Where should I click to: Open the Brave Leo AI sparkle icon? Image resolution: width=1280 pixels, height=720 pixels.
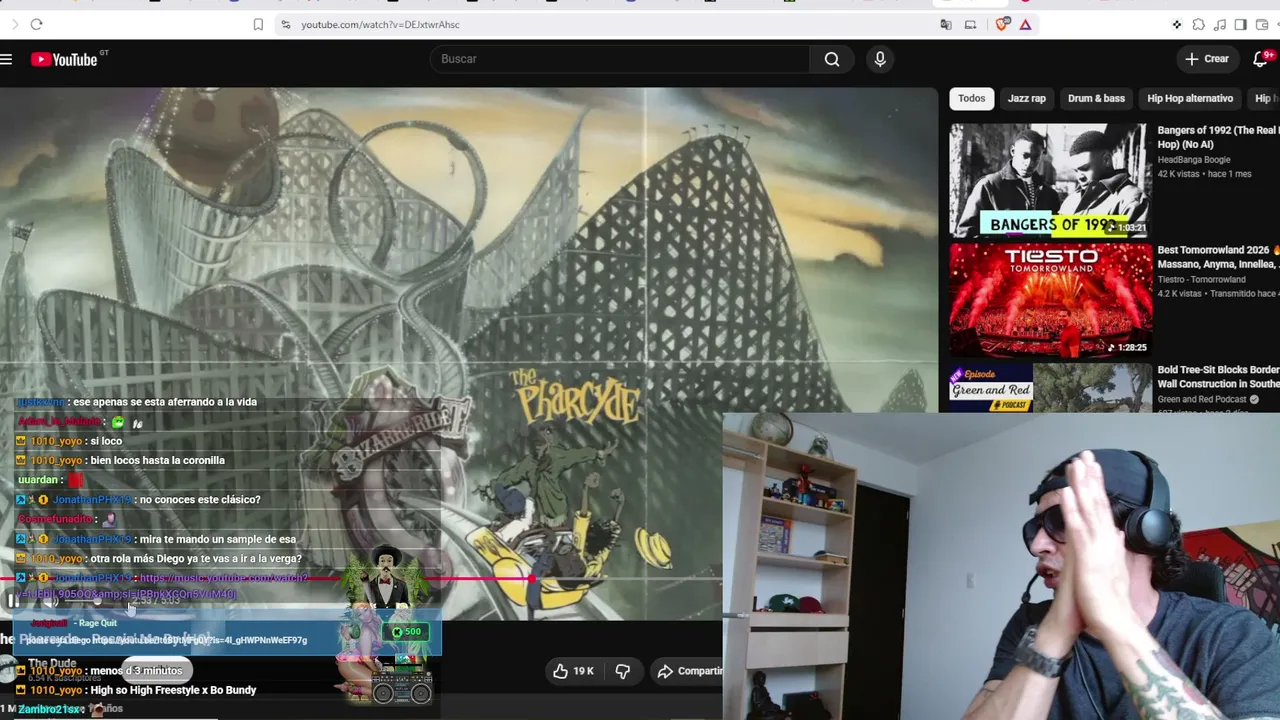pyautogui.click(x=1177, y=24)
